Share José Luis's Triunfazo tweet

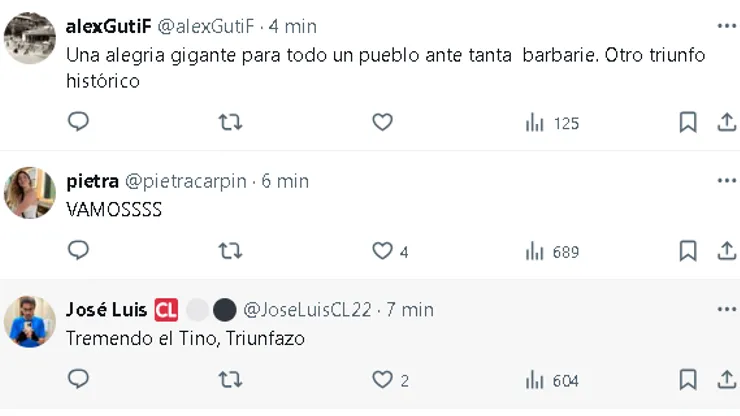coord(727,379)
